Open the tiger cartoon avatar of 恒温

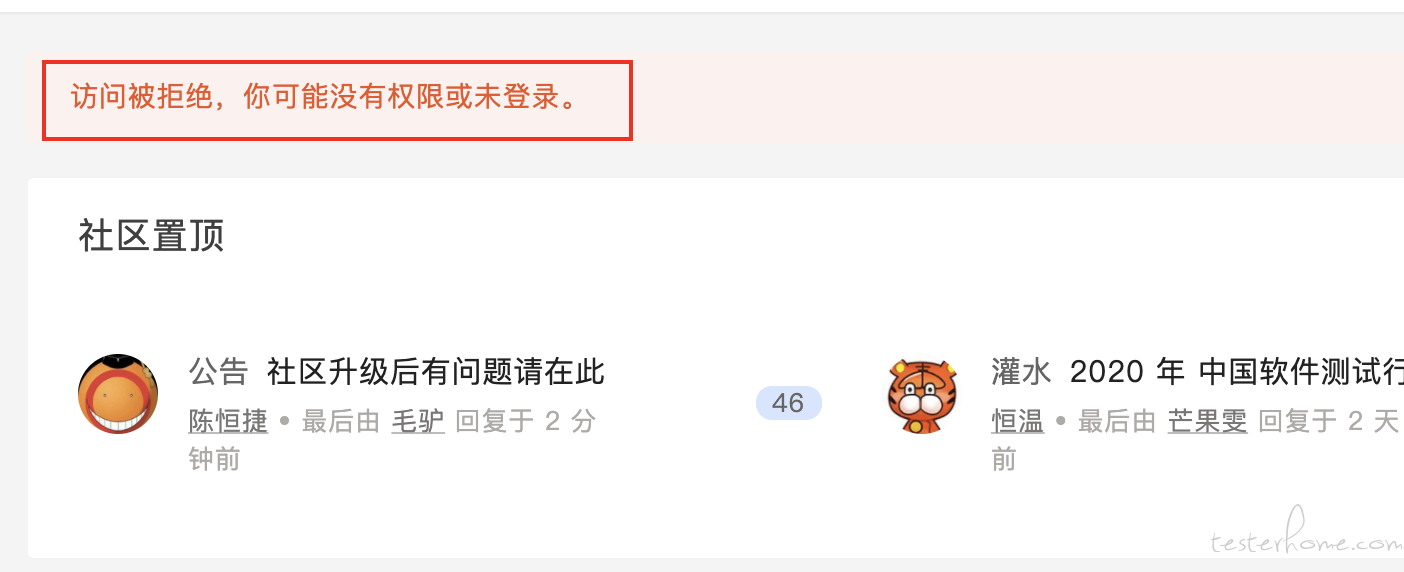[x=922, y=396]
